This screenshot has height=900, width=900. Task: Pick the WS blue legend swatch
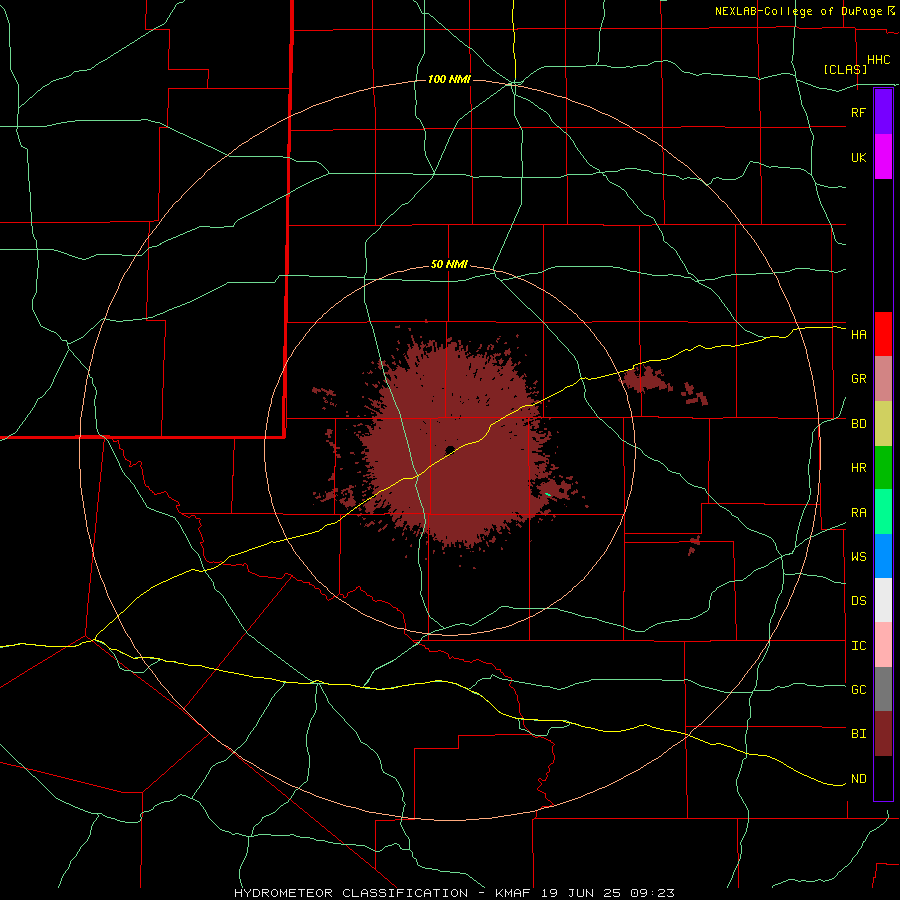(x=883, y=556)
